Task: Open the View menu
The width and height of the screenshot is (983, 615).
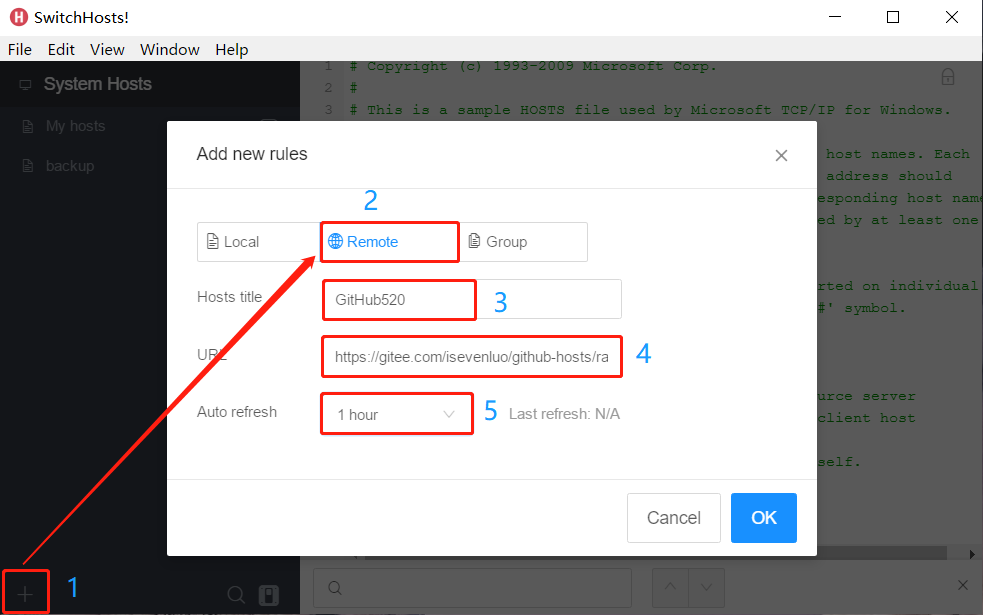Action: [x=107, y=49]
